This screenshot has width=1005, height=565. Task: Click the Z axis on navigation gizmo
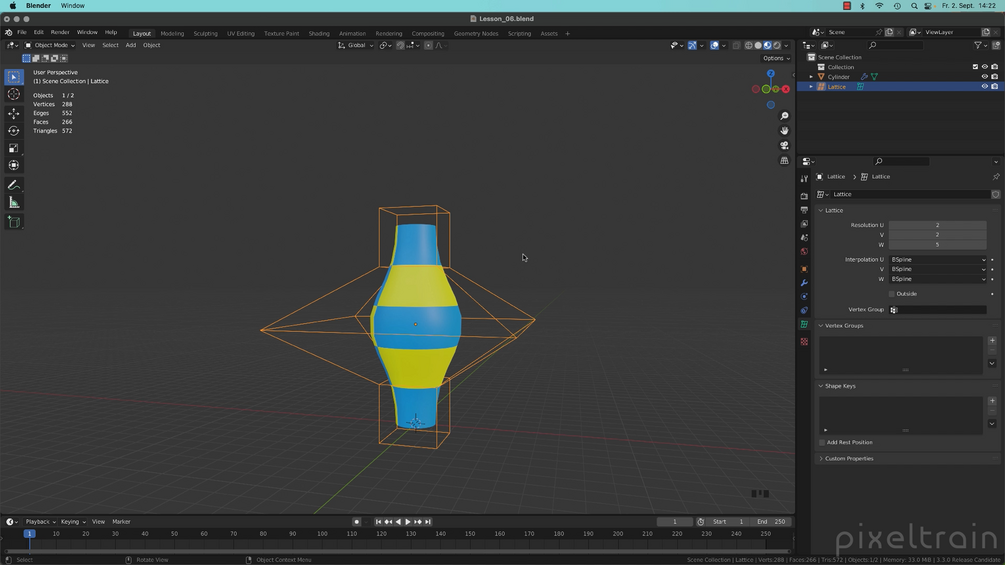[771, 74]
